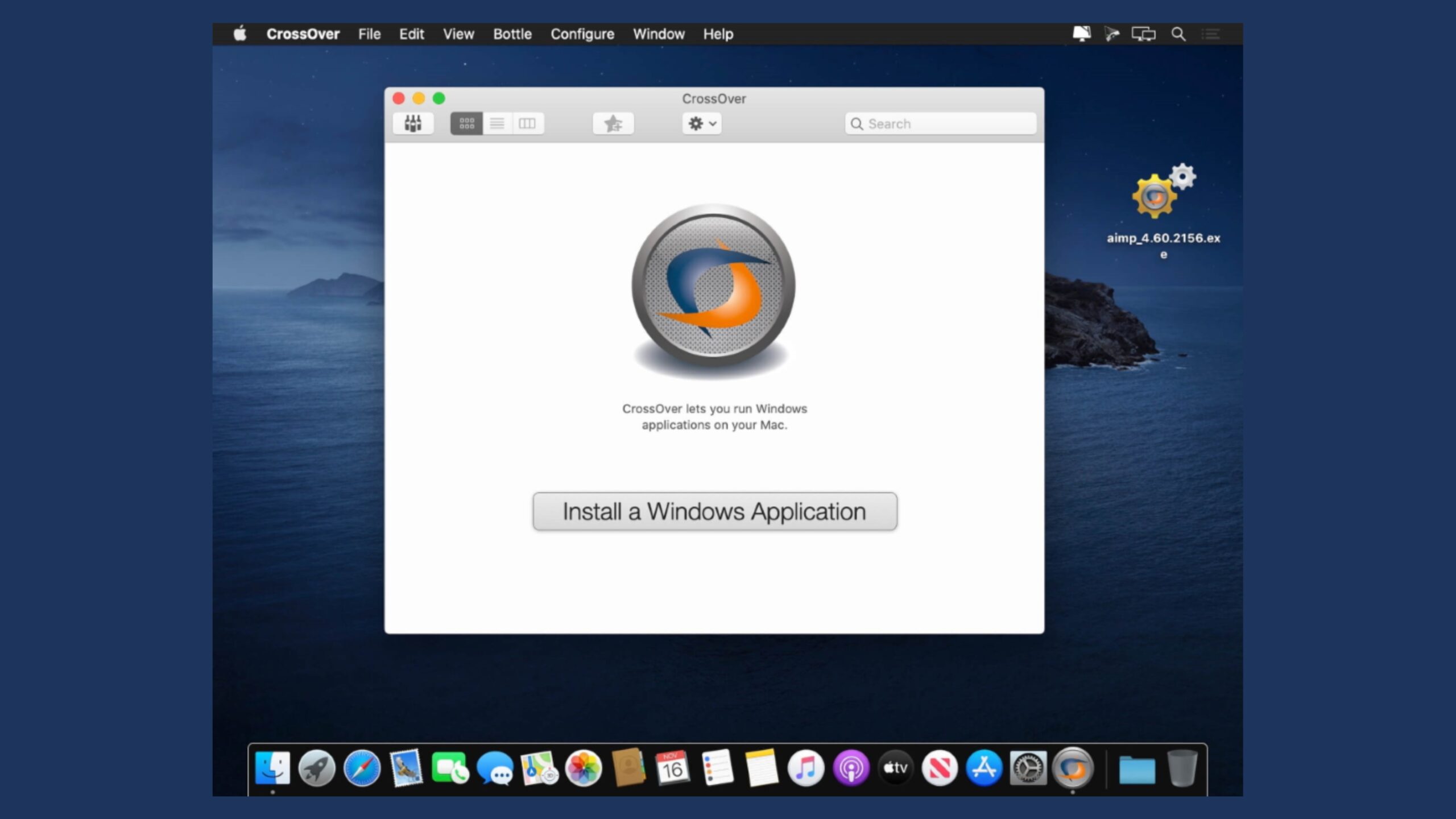Click the add favorite star icon
Viewport: 1456px width, 819px height.
(x=613, y=123)
